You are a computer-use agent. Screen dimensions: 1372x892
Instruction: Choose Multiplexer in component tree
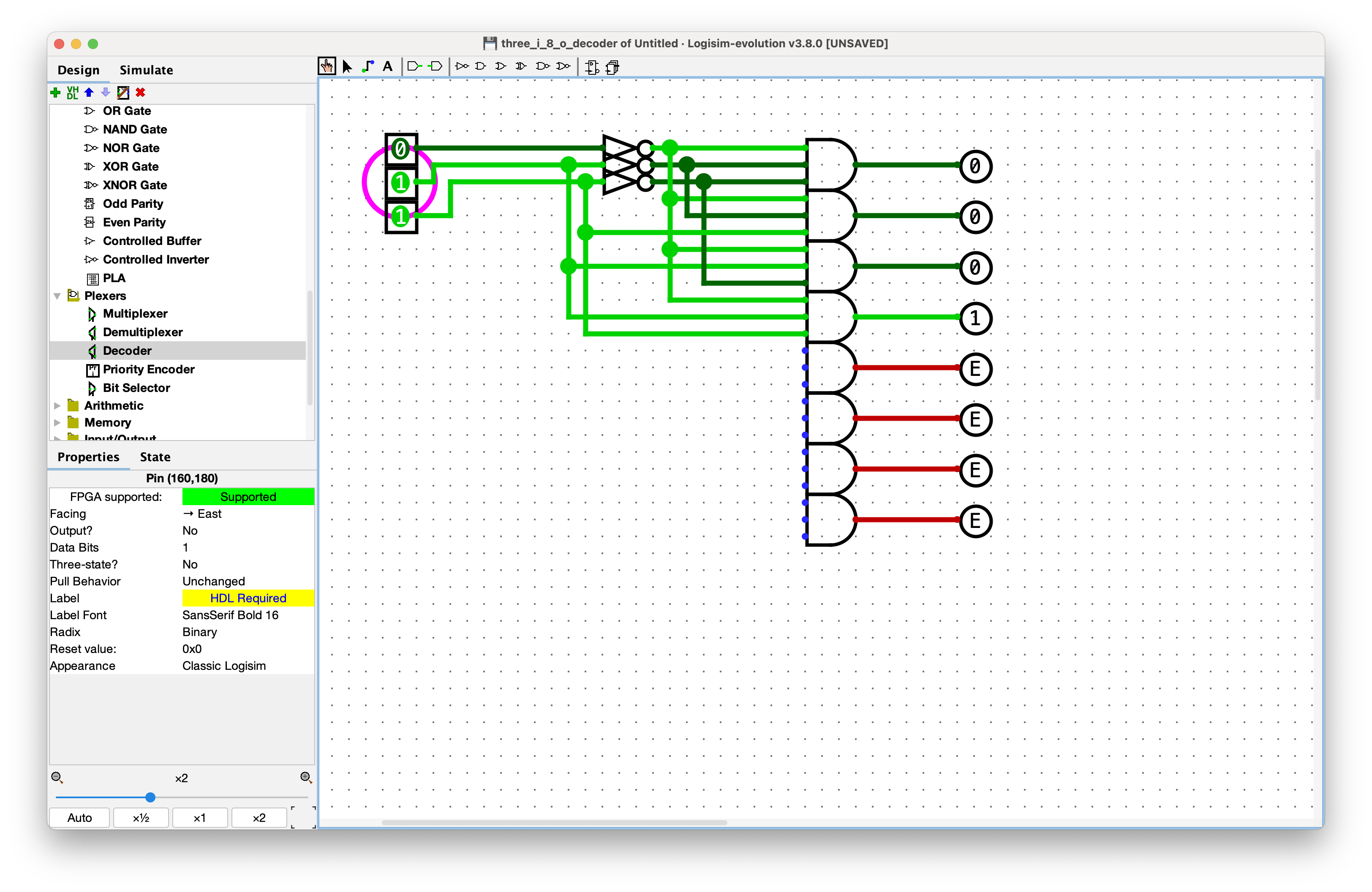tap(135, 313)
